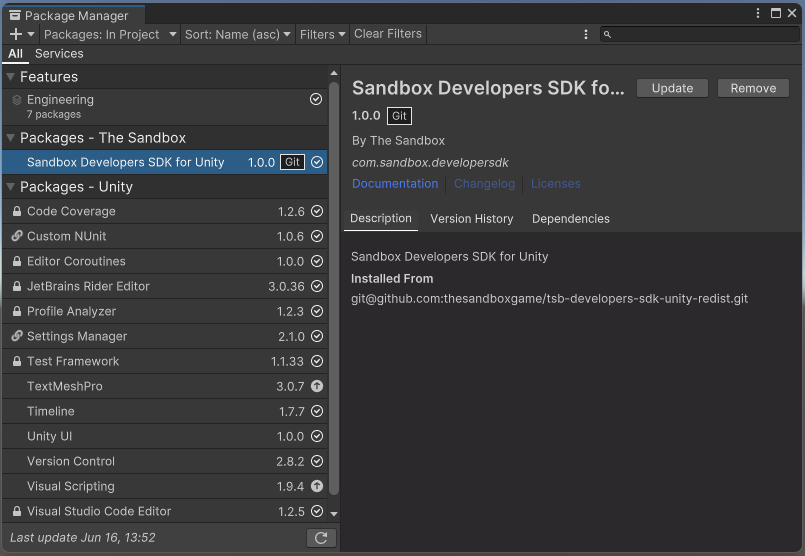Click the lock icon beside JetBrains Rider Editor
The image size is (805, 556).
click(x=17, y=286)
